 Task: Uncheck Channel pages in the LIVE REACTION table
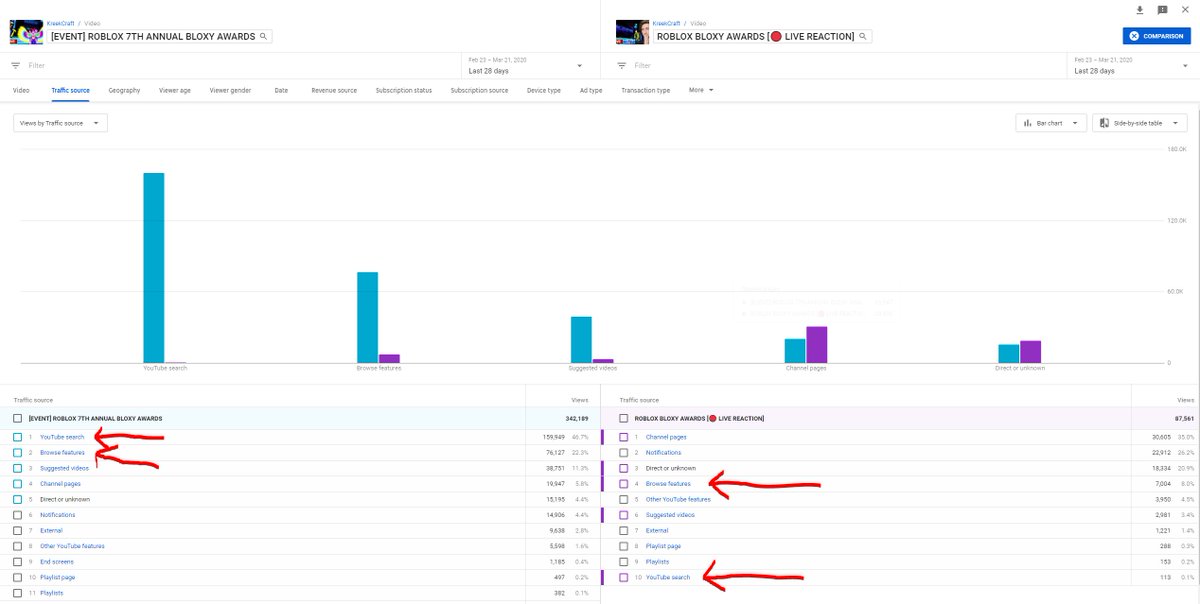coord(624,437)
